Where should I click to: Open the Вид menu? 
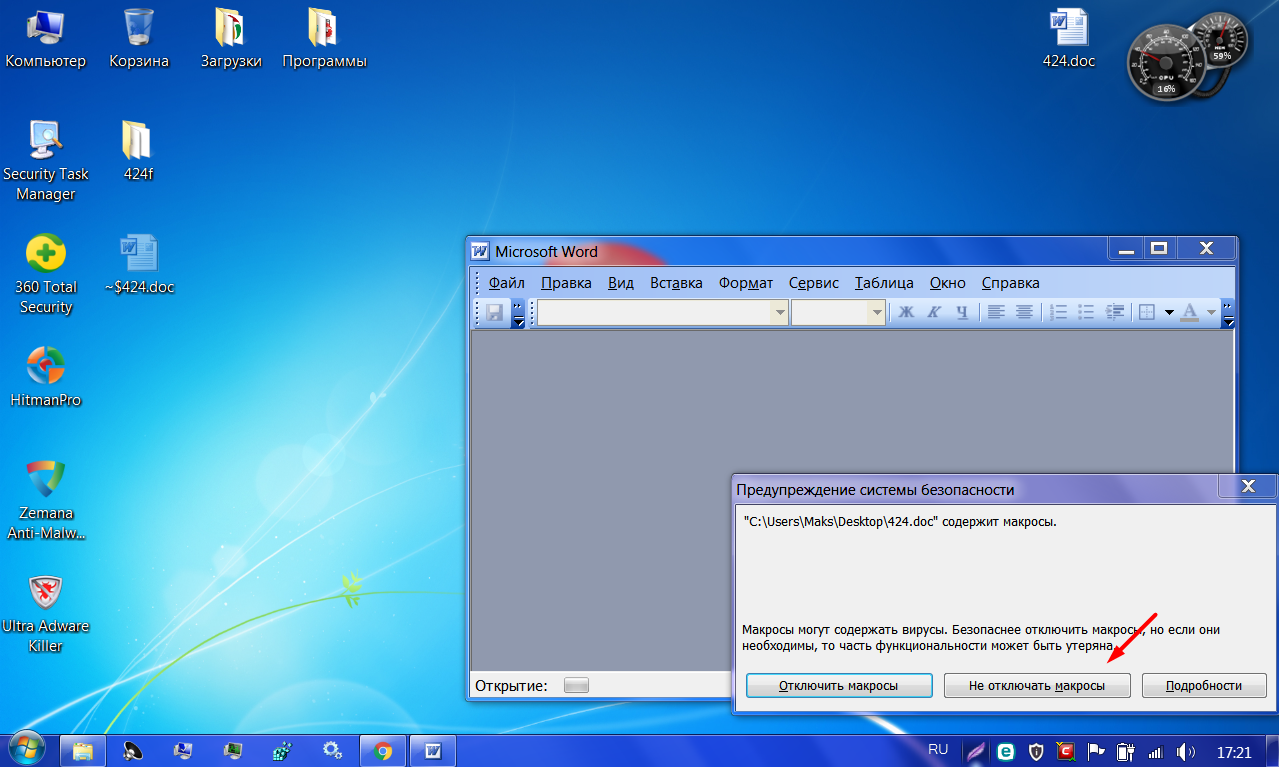coord(621,282)
